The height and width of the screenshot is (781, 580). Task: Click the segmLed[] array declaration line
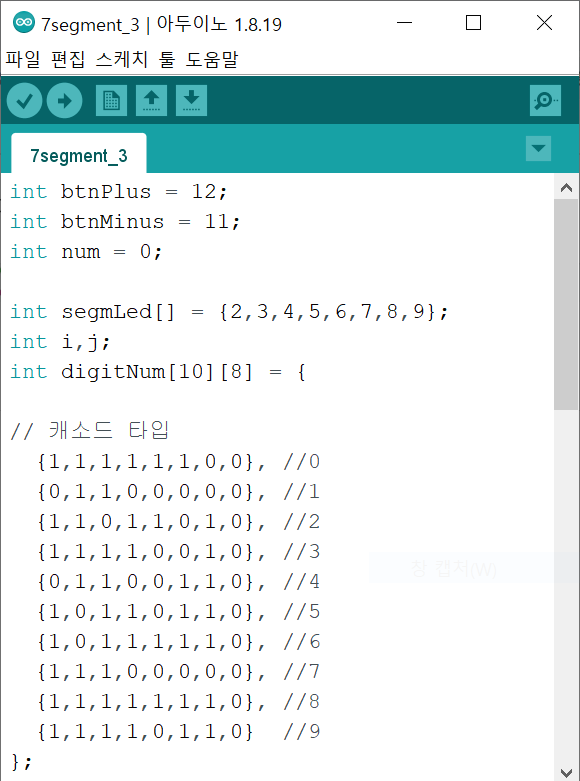229,312
